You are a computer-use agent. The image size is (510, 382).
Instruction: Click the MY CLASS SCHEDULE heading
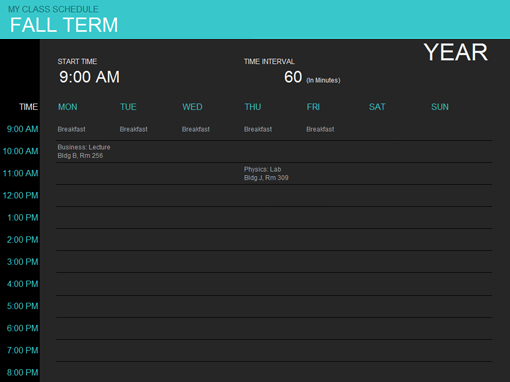(x=53, y=9)
